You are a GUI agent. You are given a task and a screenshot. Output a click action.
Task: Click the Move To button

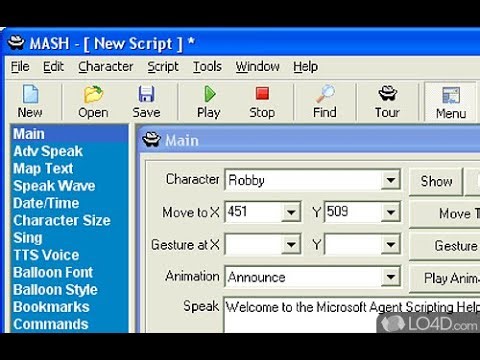[445, 213]
